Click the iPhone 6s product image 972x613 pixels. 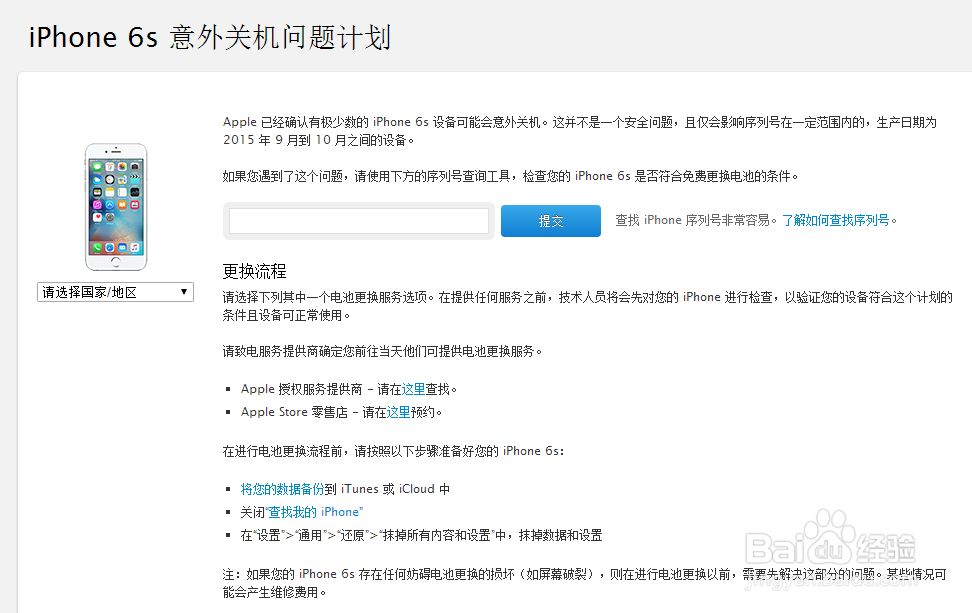coord(116,207)
